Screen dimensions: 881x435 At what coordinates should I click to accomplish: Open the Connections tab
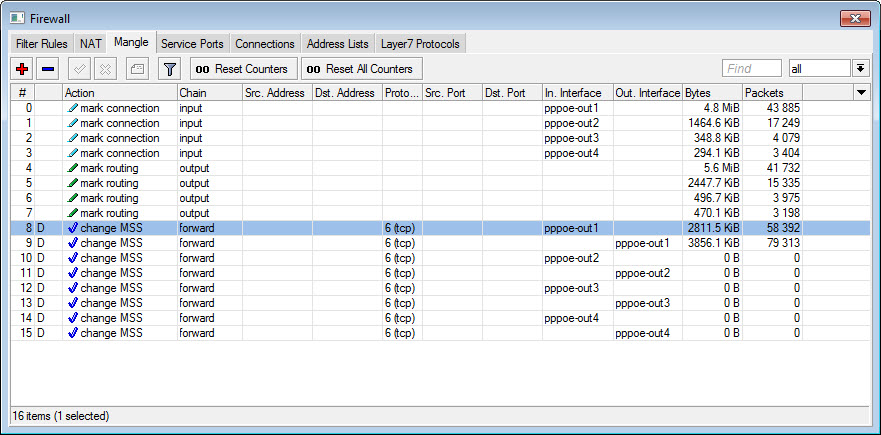pyautogui.click(x=265, y=44)
